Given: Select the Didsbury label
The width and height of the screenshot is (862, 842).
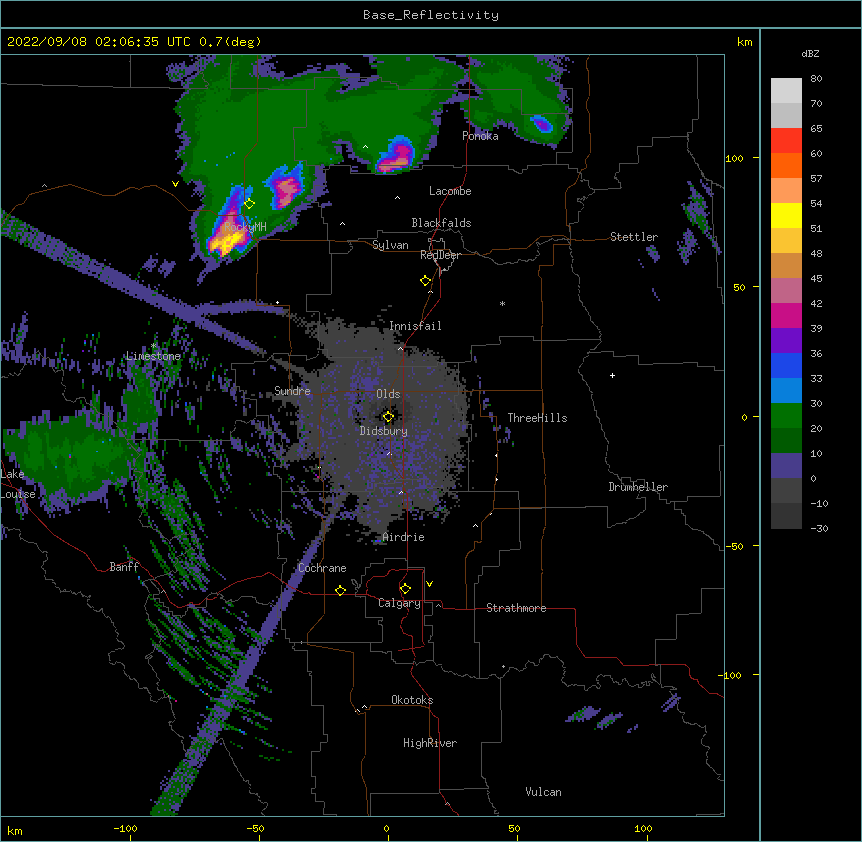Looking at the screenshot, I should point(384,431).
